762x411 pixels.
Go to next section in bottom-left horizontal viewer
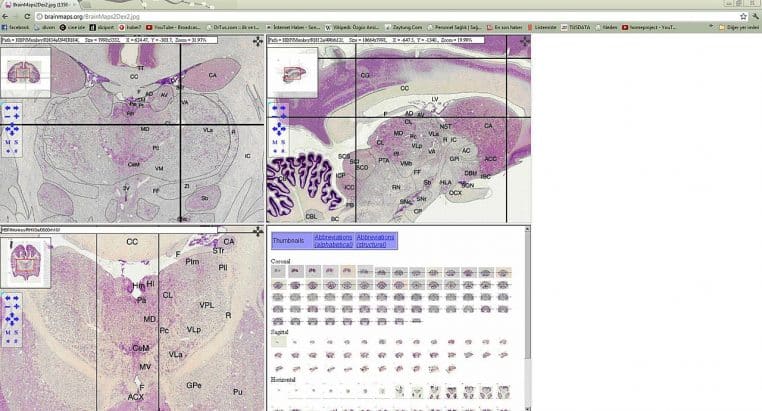pos(16,298)
